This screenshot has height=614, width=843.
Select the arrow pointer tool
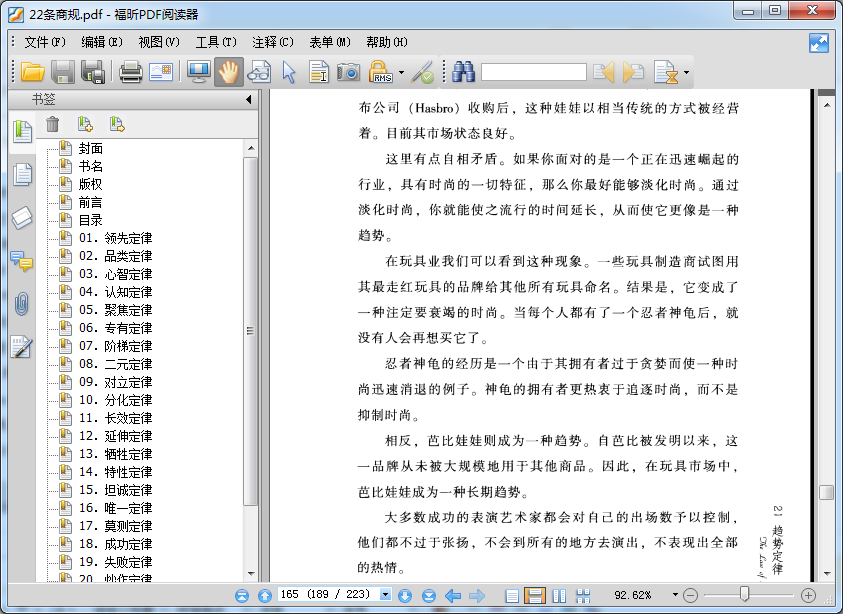[289, 72]
